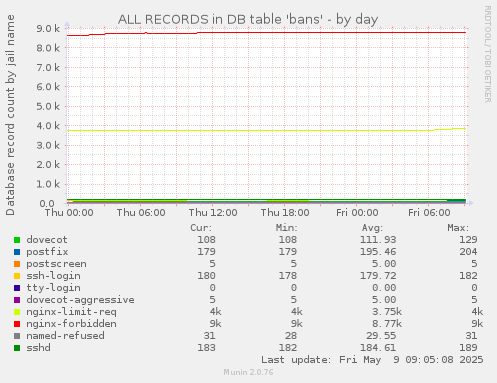Click the 'tty-login' legend label
Image resolution: width=497 pixels, height=383 pixels.
pyautogui.click(x=53, y=288)
